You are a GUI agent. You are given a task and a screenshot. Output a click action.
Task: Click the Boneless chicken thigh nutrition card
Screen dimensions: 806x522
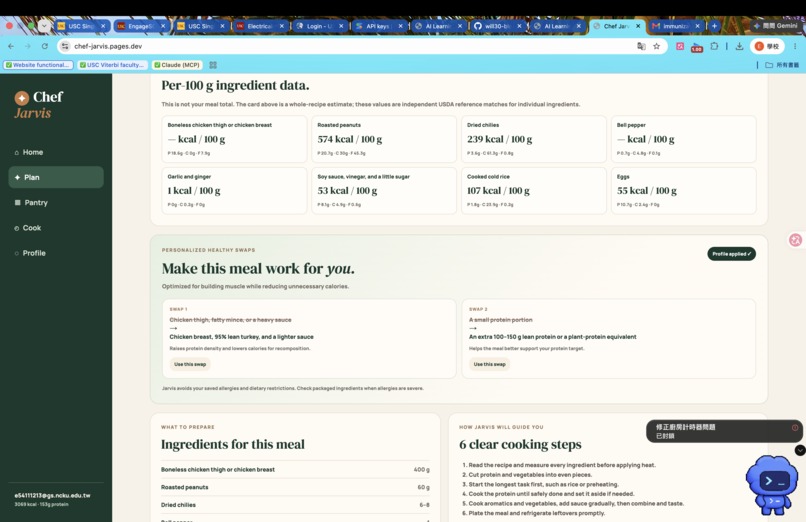coord(234,139)
